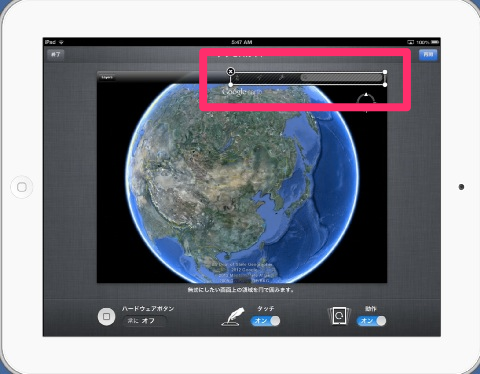Delete the disabled region with its X handle
Image resolution: width=480 pixels, height=374 pixels.
[x=230, y=71]
